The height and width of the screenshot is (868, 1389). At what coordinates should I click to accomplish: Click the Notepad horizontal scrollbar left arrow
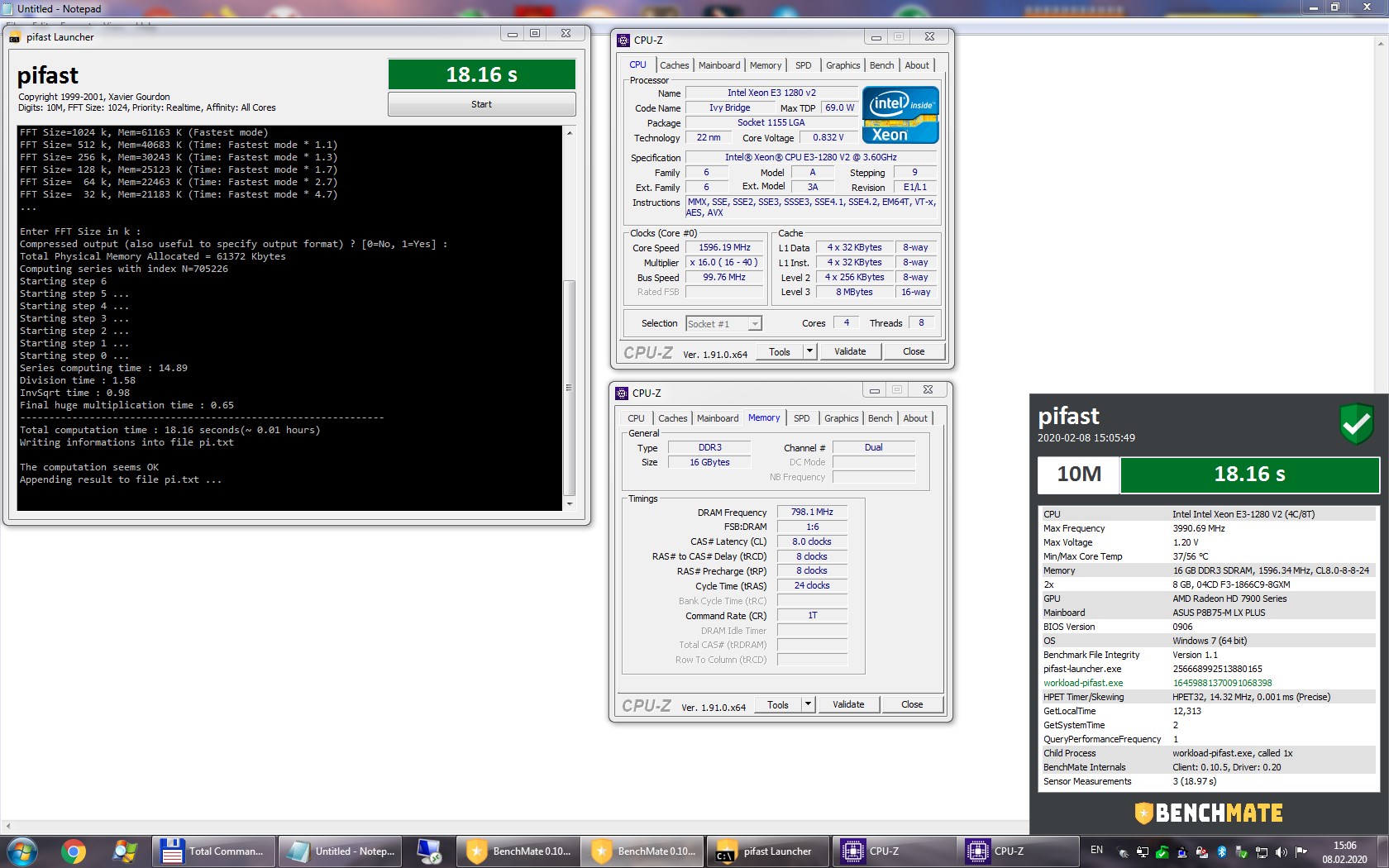coord(7,826)
